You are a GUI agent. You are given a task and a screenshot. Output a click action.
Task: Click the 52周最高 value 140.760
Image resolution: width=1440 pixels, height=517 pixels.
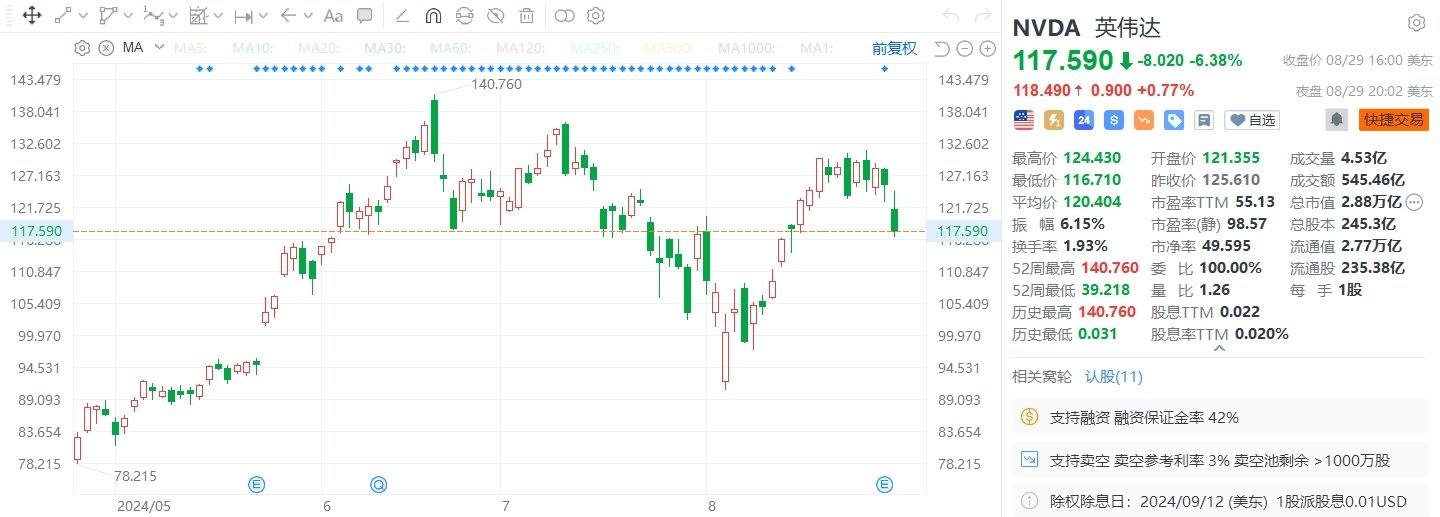click(x=1110, y=268)
